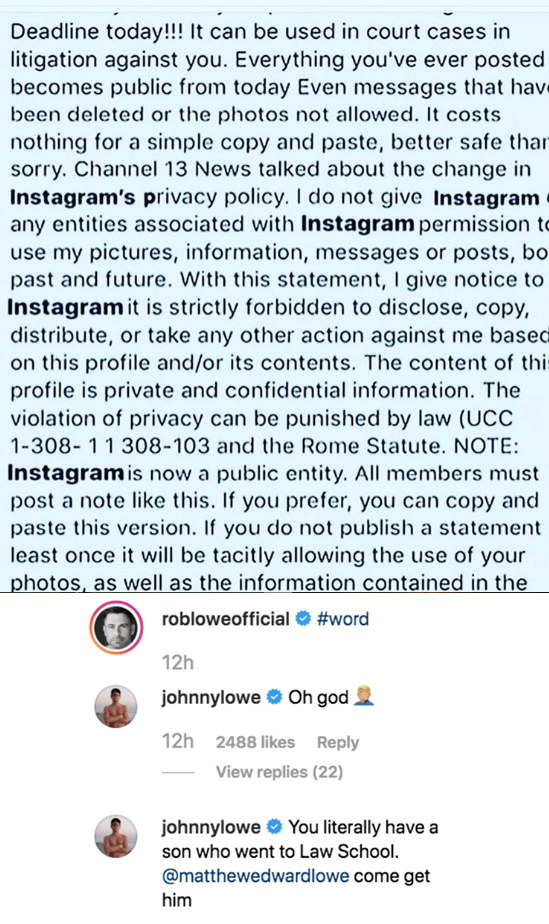
Task: Click 12h timestamp beside 2488 likes
Action: pyautogui.click(x=177, y=741)
